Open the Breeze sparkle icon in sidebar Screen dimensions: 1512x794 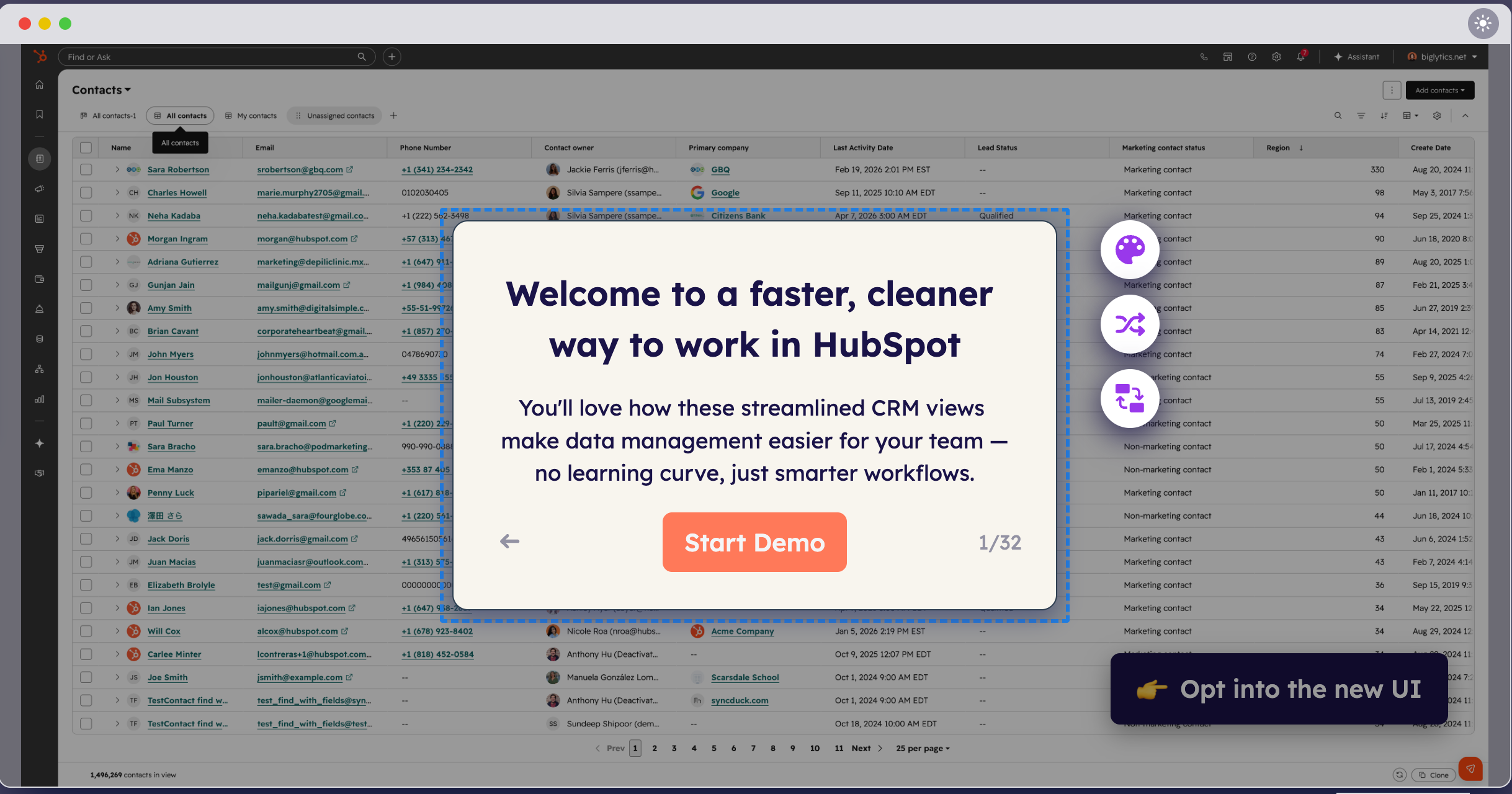(40, 443)
